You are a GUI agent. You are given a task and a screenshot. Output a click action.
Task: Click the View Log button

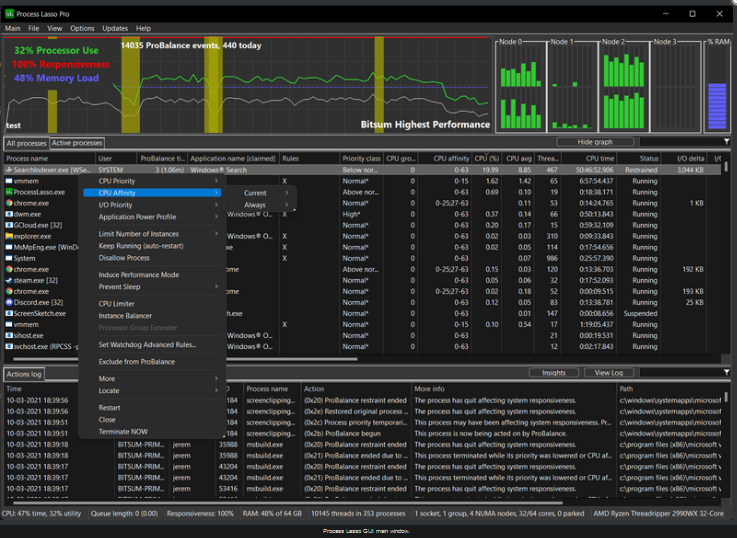point(609,373)
